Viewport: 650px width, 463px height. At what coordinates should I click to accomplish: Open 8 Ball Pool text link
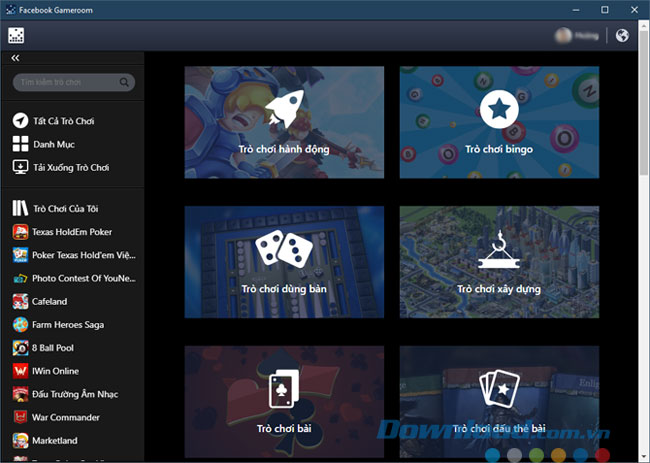point(53,348)
